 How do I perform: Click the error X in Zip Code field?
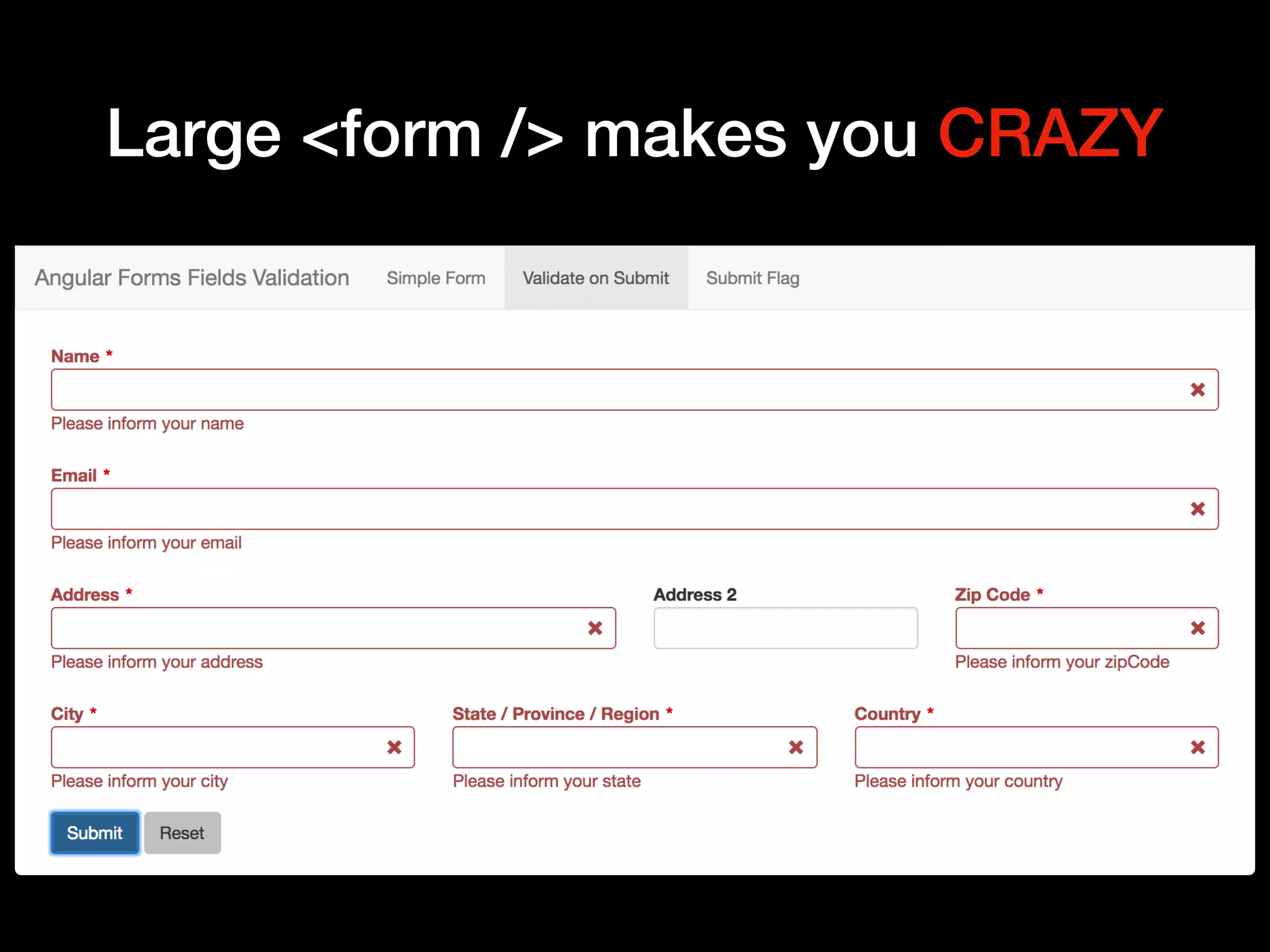[1197, 628]
